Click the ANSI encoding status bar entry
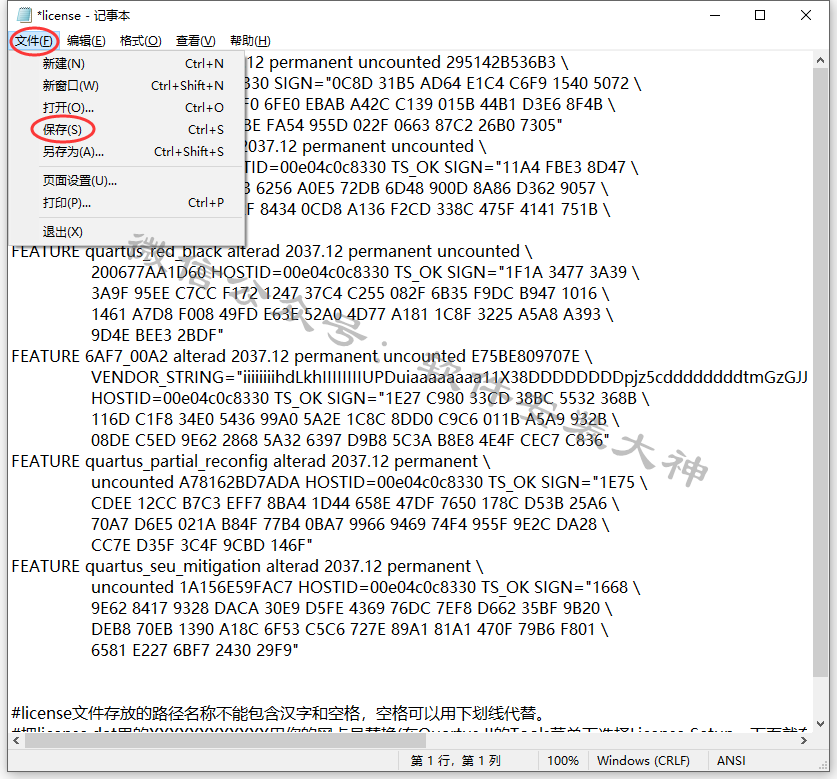 pos(731,761)
